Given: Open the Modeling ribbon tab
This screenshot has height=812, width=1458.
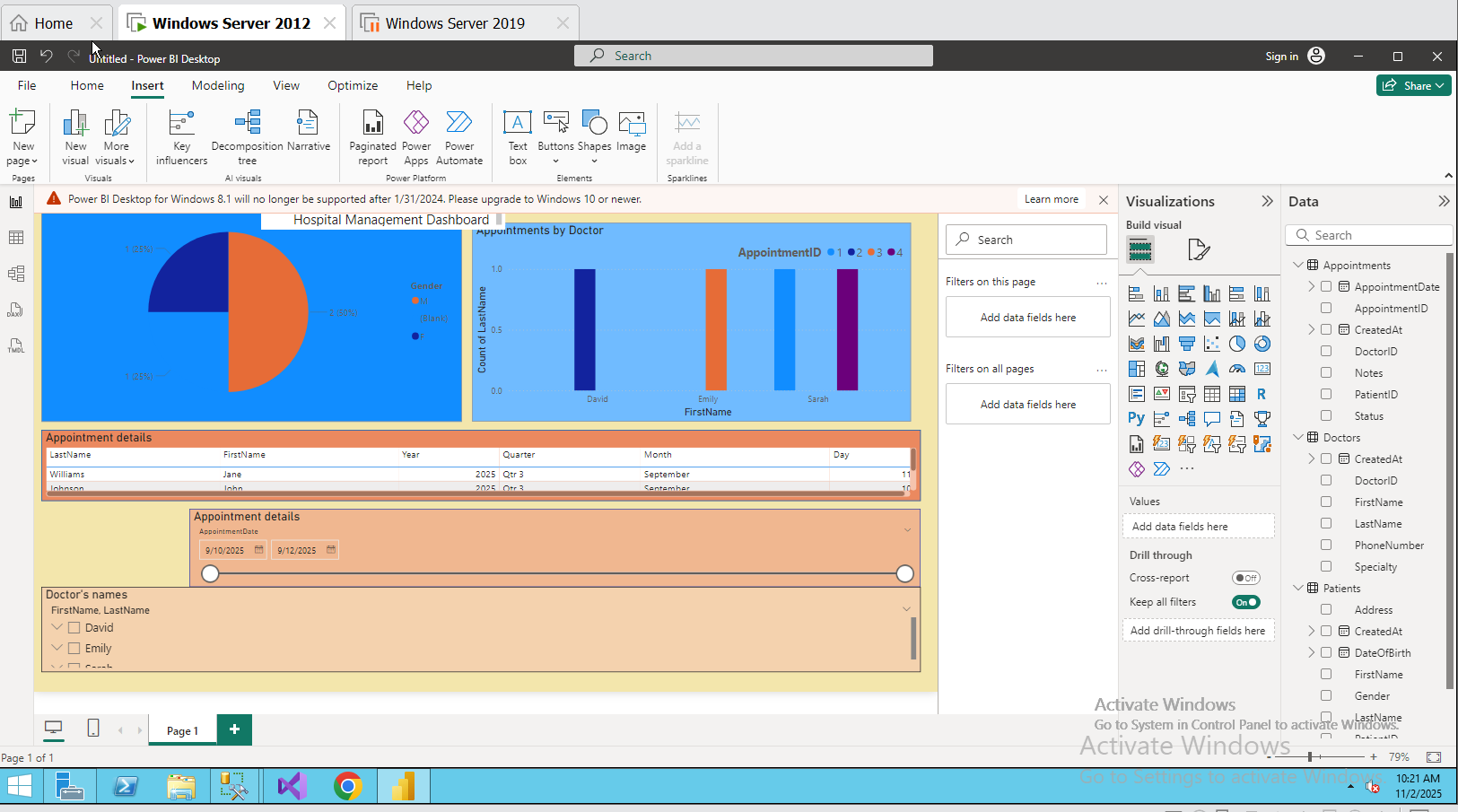Looking at the screenshot, I should pyautogui.click(x=218, y=85).
